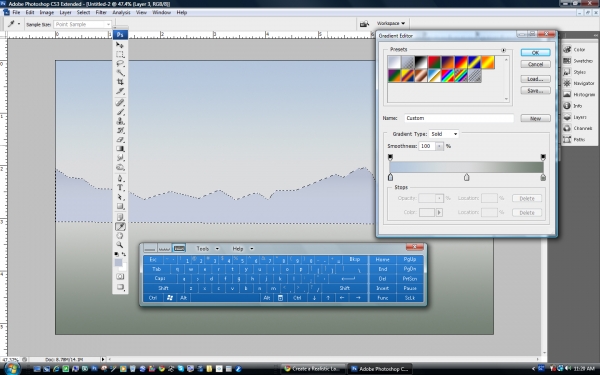This screenshot has height=375, width=600.
Task: Select the Hand tool
Action: [x=120, y=236]
